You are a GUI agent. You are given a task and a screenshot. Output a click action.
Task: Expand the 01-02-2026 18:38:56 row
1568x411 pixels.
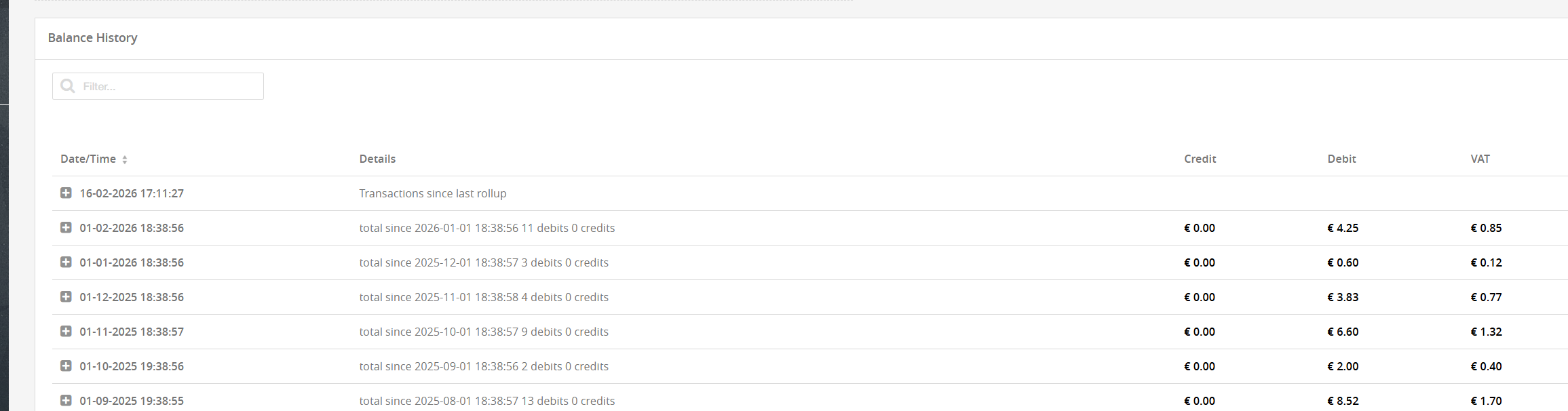pos(66,228)
